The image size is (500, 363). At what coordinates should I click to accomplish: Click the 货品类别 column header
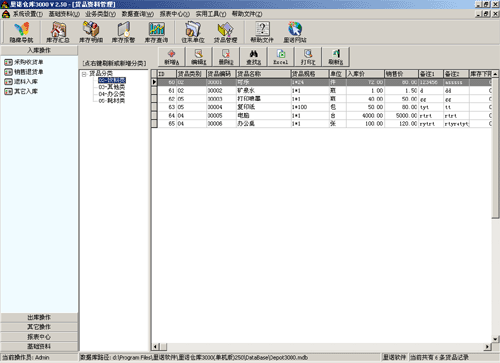pos(191,74)
